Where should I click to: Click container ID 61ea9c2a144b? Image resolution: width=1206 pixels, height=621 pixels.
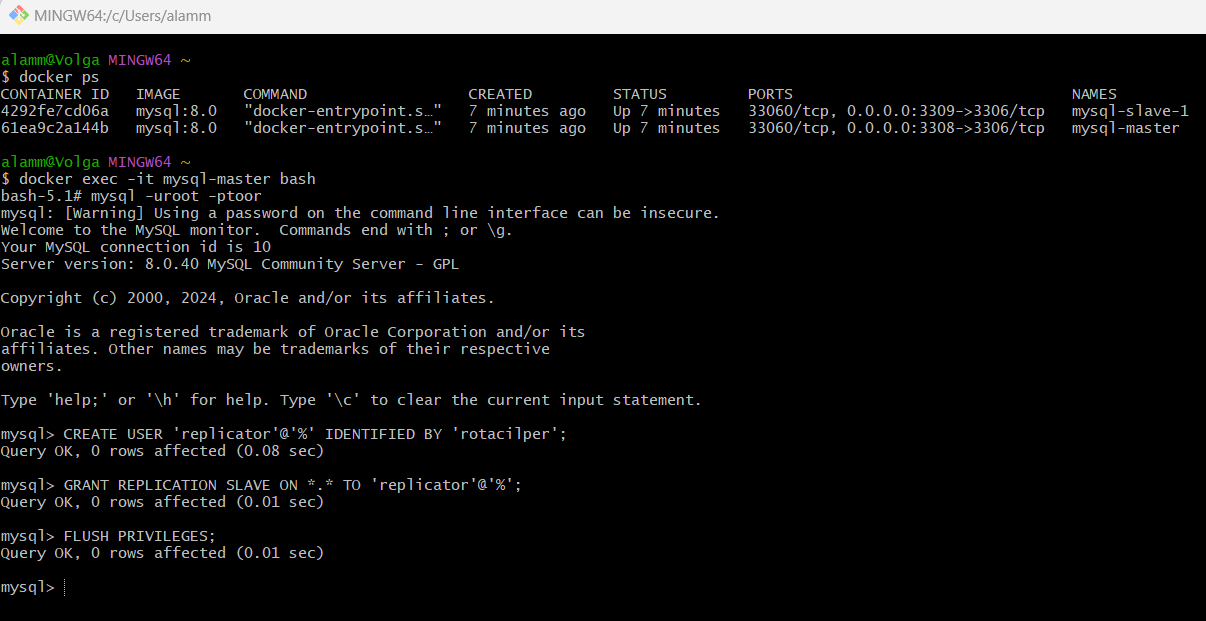coord(55,128)
